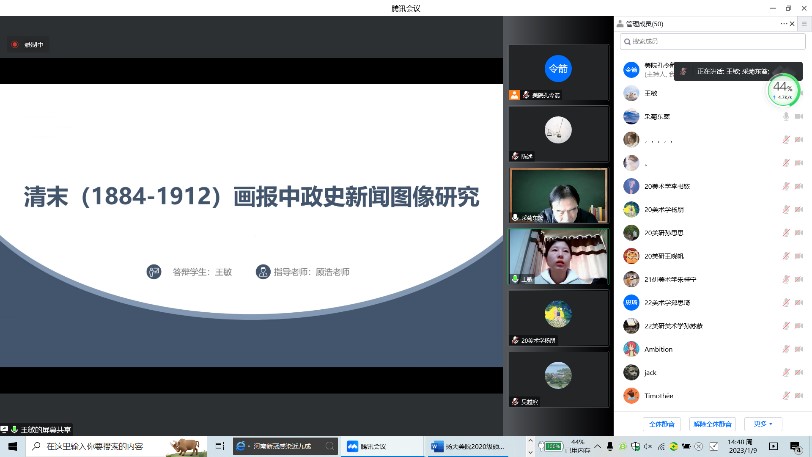Click the 全体静音 mute-all button

[x=663, y=423]
